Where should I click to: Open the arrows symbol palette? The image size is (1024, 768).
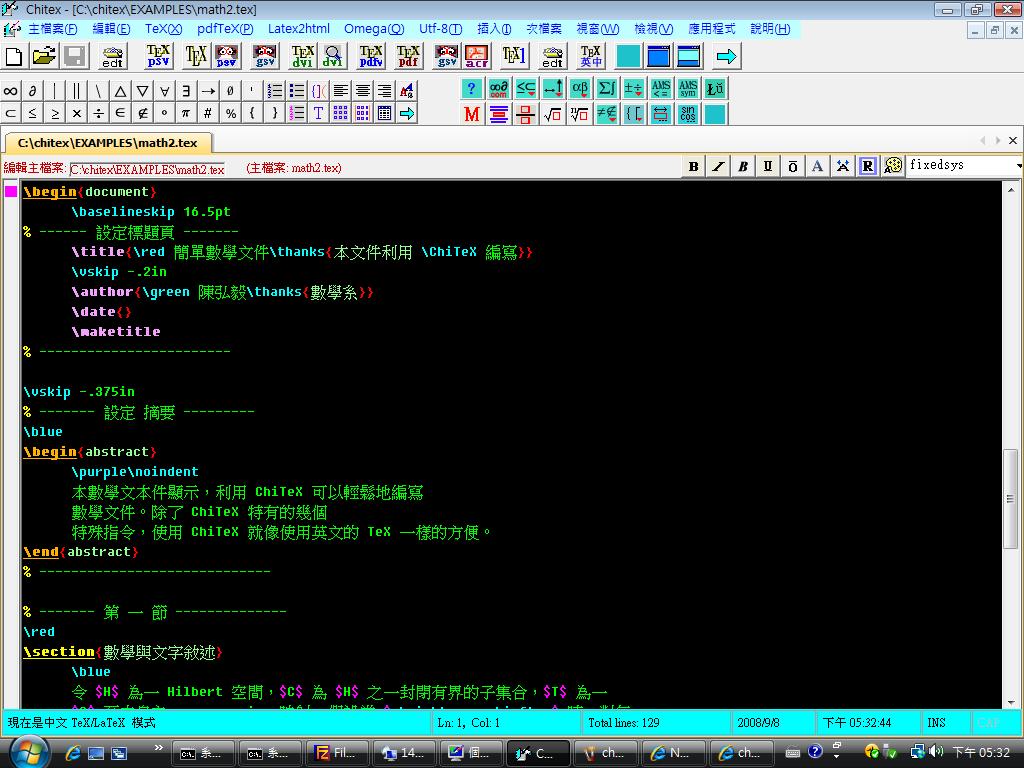click(x=552, y=88)
